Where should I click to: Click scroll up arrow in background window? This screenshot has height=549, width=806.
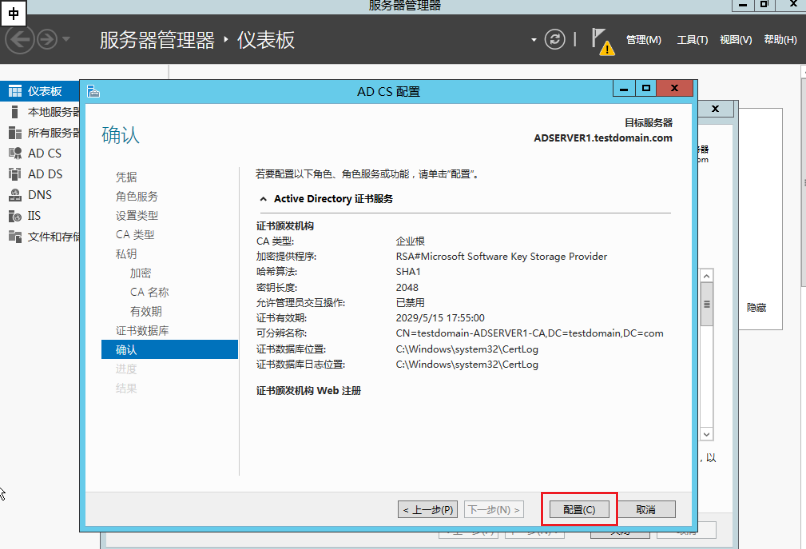(x=707, y=276)
